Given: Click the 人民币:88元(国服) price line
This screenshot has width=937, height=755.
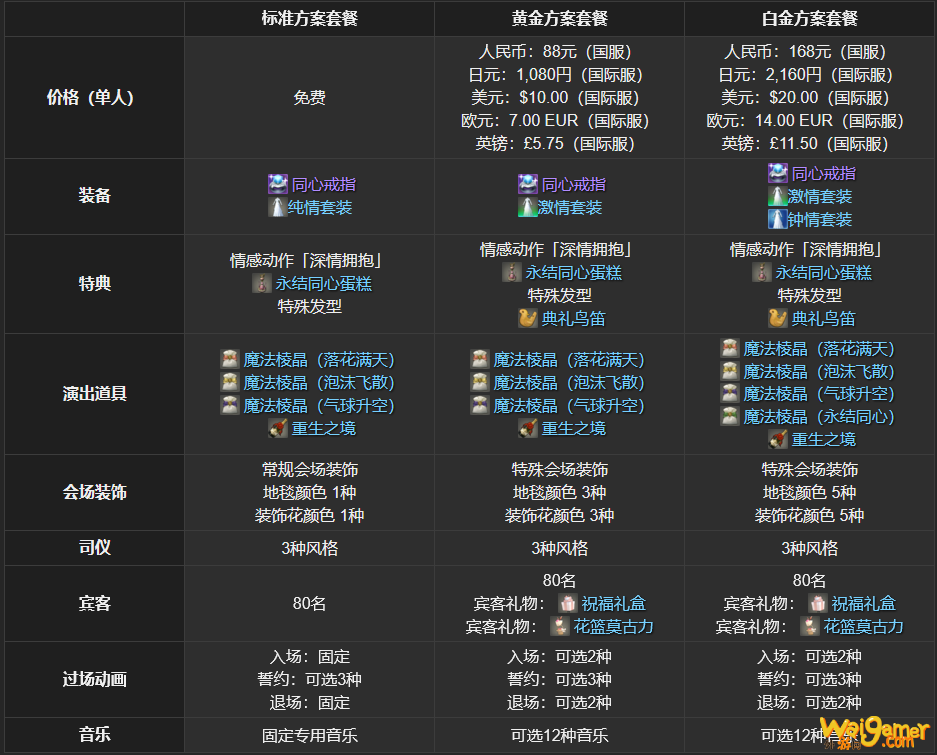Looking at the screenshot, I should coord(555,52).
